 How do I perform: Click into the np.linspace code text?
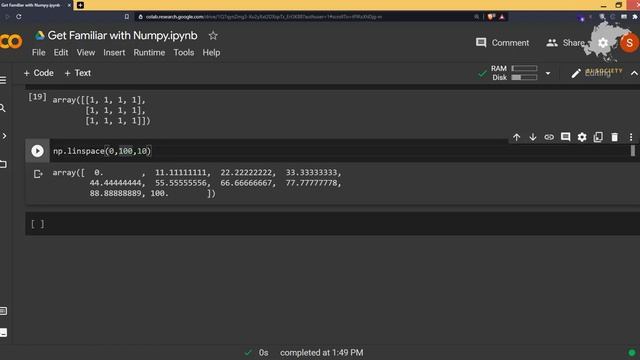[102, 151]
